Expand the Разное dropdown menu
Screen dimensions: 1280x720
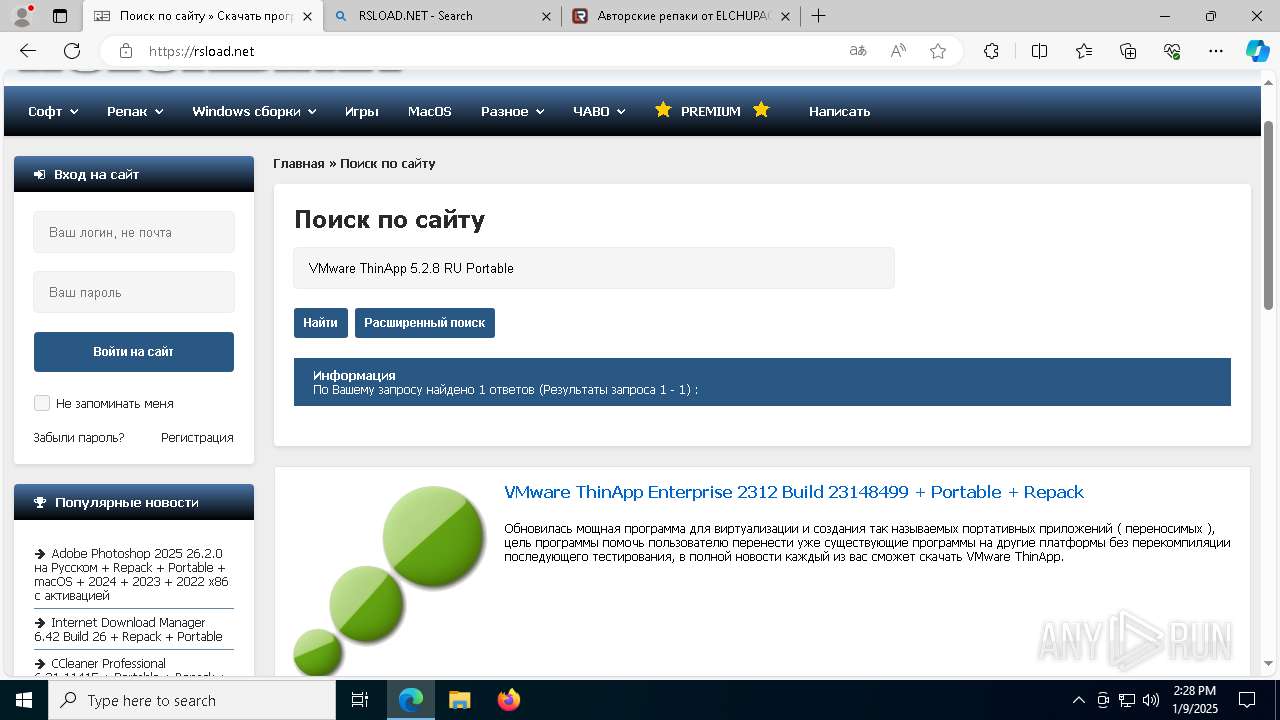(512, 111)
